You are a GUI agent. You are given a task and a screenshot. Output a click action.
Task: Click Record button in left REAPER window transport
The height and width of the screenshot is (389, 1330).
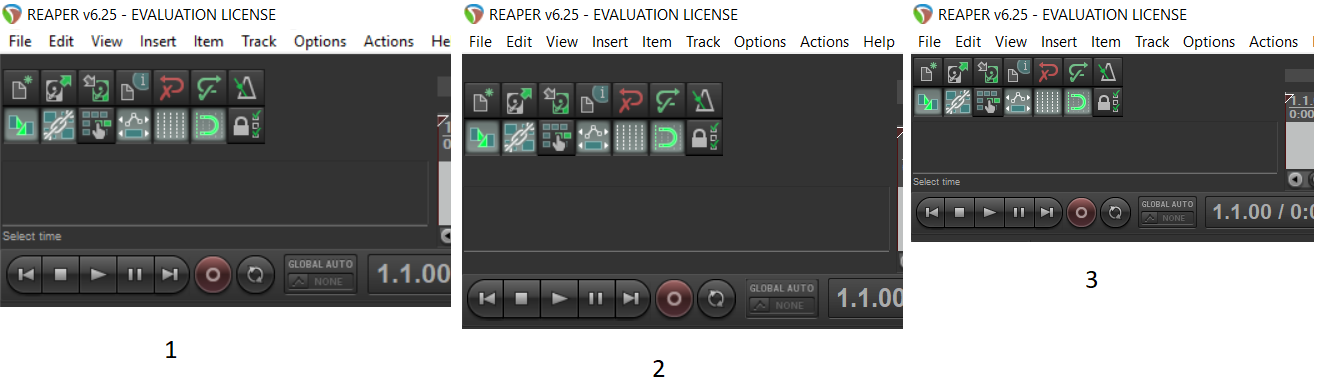coord(212,274)
